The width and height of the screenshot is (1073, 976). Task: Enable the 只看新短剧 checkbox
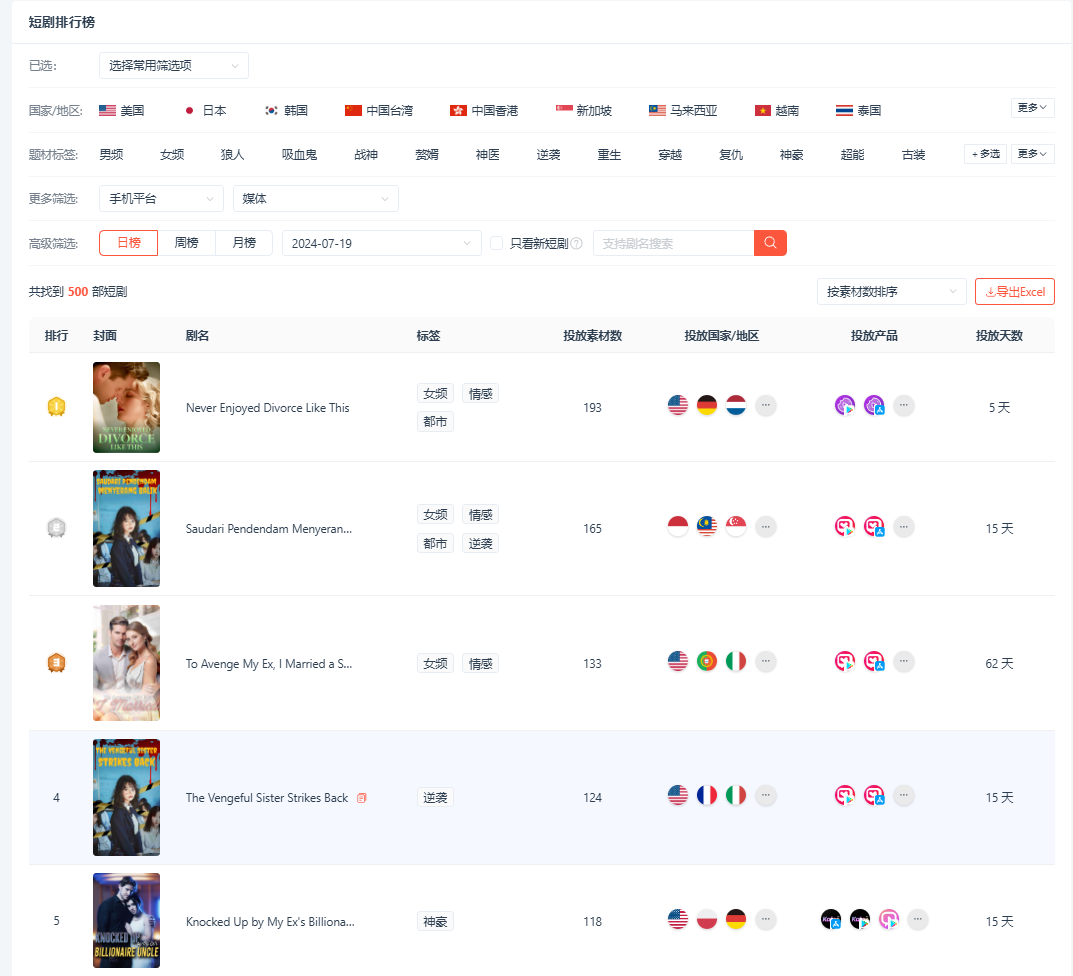tap(496, 242)
